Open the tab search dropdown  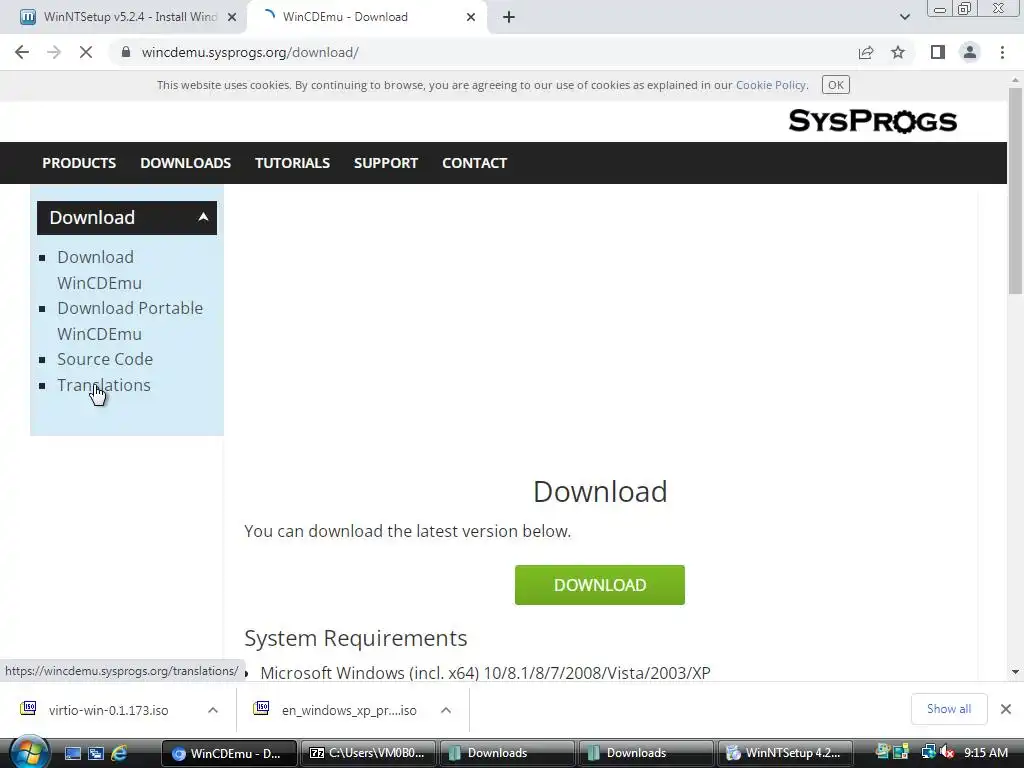coord(904,17)
